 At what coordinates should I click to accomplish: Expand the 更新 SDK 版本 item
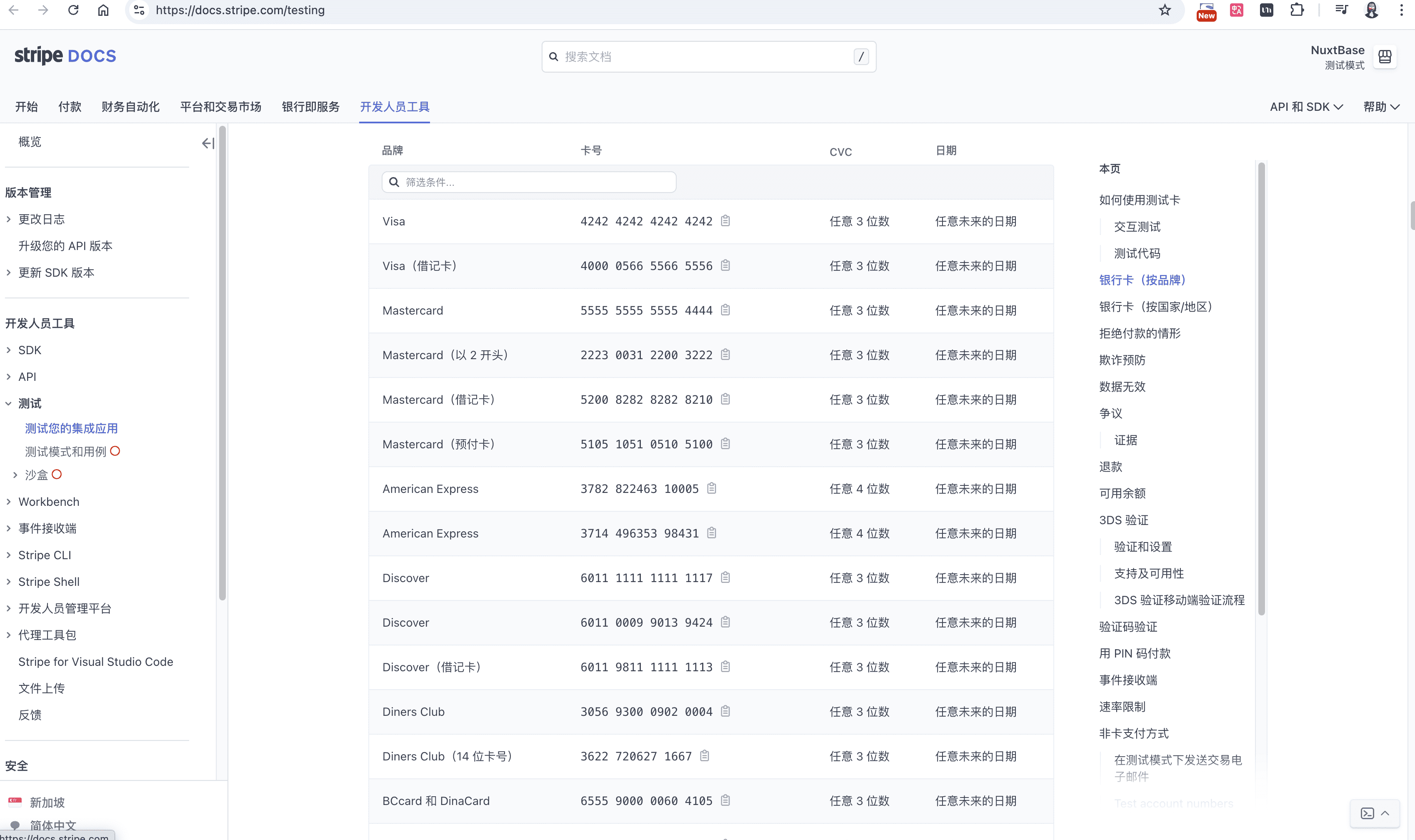[x=8, y=273]
